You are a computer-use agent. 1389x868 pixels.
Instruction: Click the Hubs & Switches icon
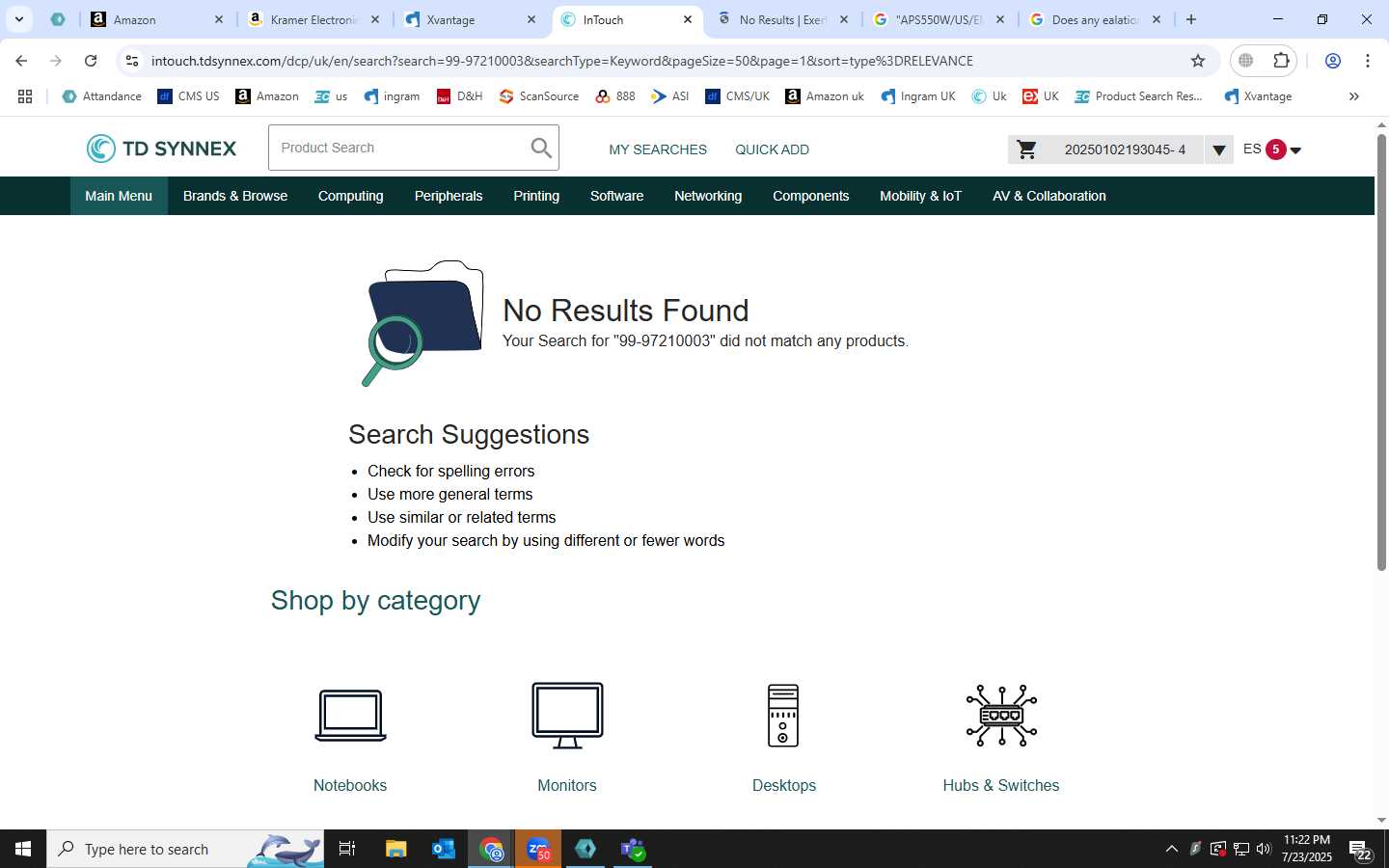pyautogui.click(x=1001, y=716)
